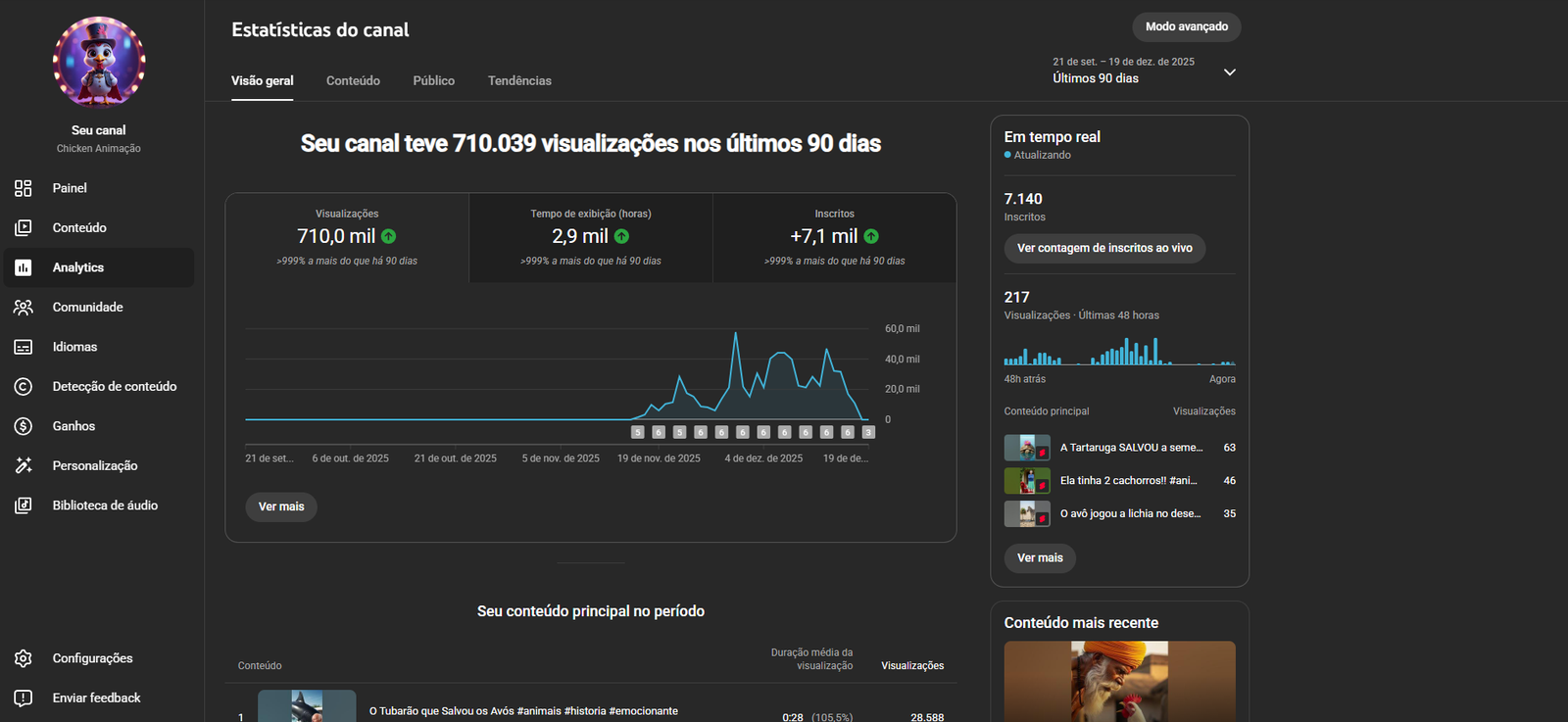This screenshot has height=722, width=1568.
Task: Open the Painel dashboard icon
Action: point(24,188)
